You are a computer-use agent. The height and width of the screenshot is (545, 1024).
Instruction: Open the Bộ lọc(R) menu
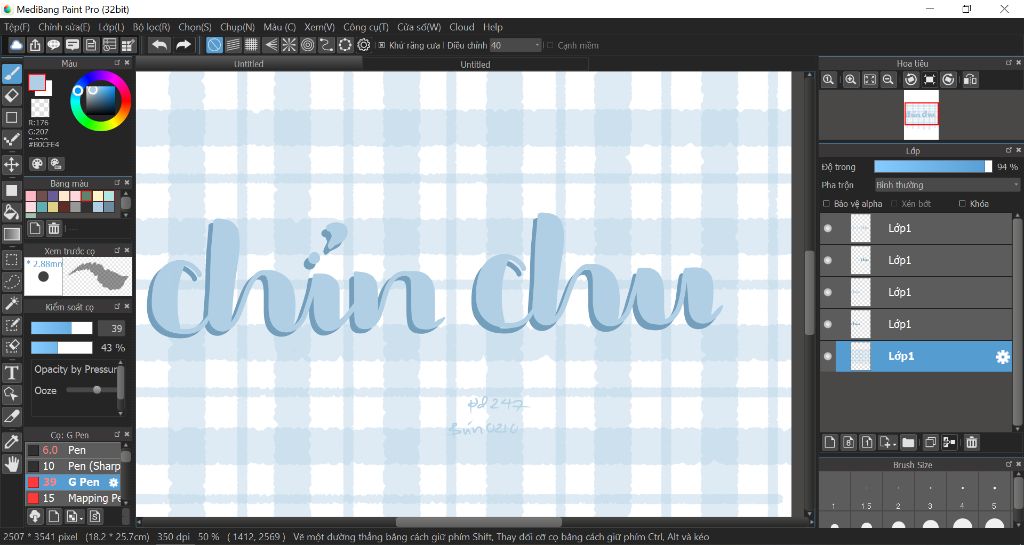[x=152, y=27]
